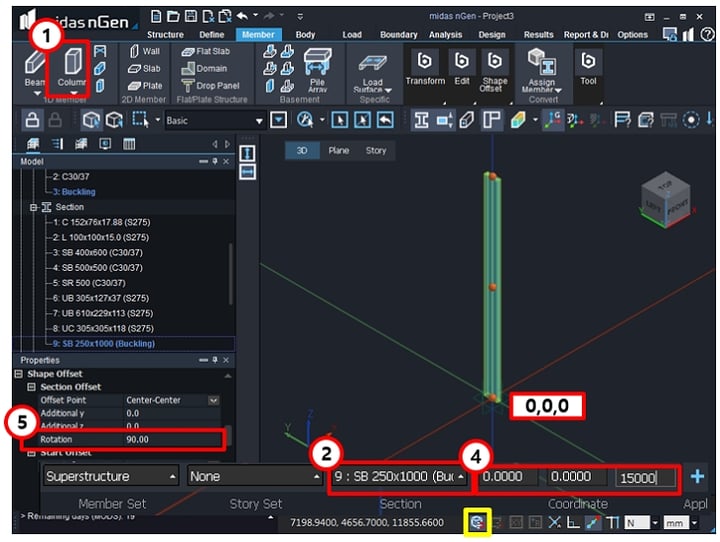The height and width of the screenshot is (542, 720).
Task: Click the help question mark icon
Action: coord(707,34)
